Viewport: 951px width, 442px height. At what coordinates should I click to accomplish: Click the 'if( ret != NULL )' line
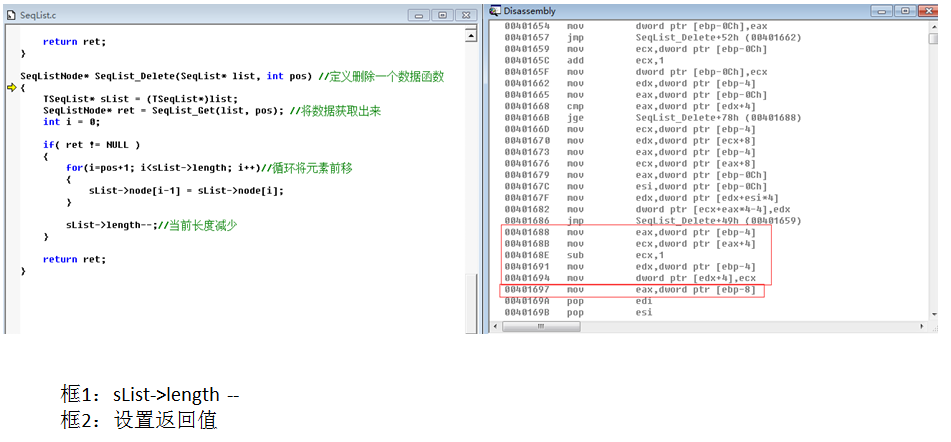(92, 145)
